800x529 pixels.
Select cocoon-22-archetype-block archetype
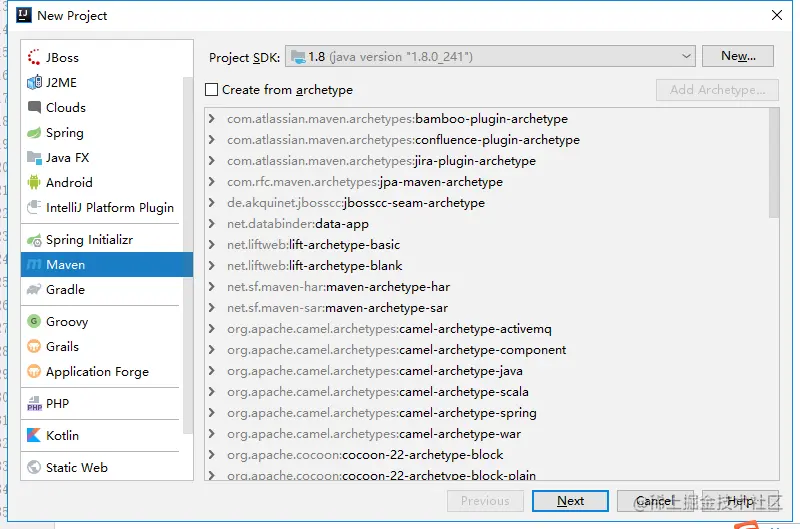365,455
